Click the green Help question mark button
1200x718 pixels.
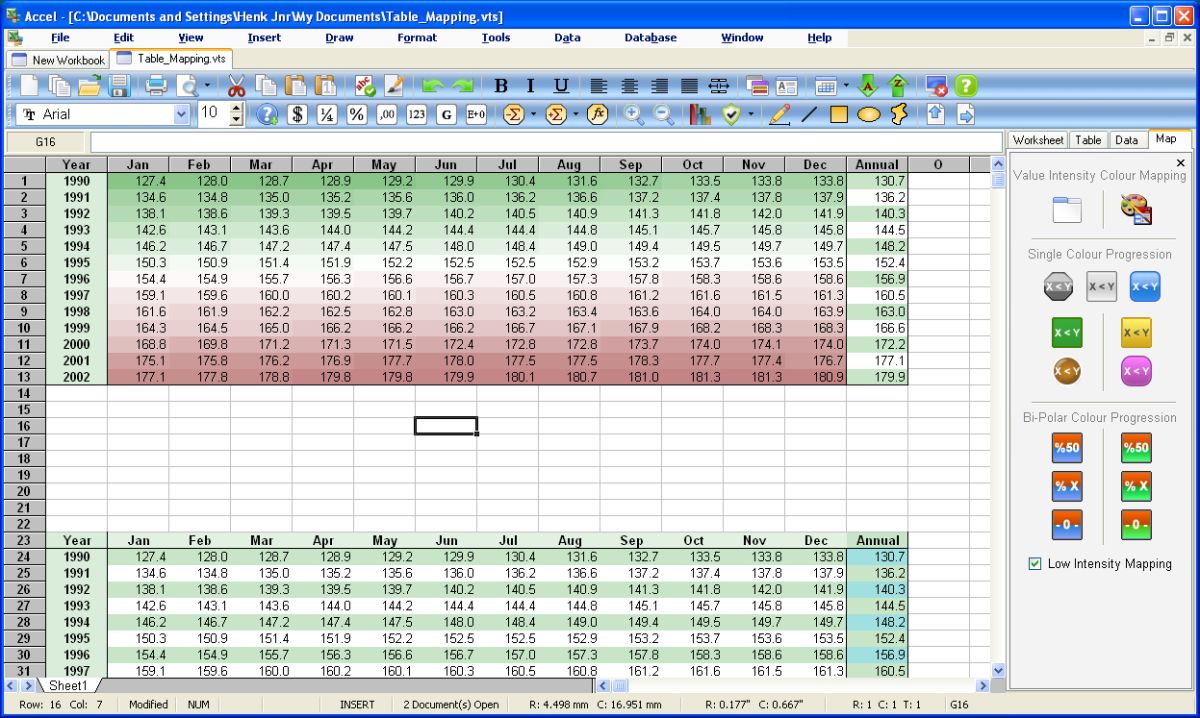coord(964,85)
